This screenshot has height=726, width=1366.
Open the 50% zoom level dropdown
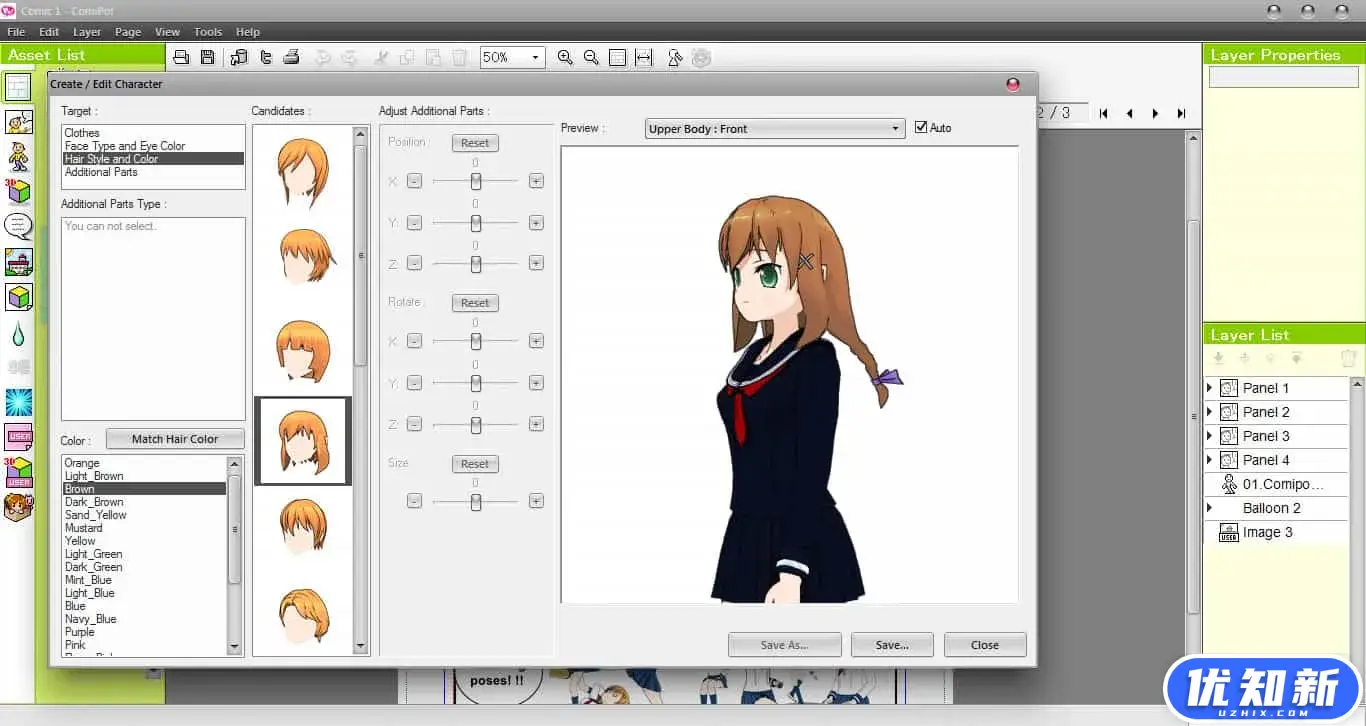(512, 58)
